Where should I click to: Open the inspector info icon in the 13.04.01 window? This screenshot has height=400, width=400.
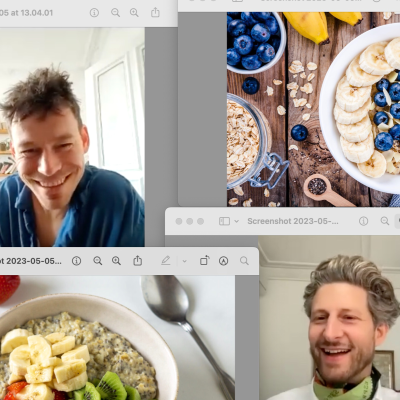(94, 13)
